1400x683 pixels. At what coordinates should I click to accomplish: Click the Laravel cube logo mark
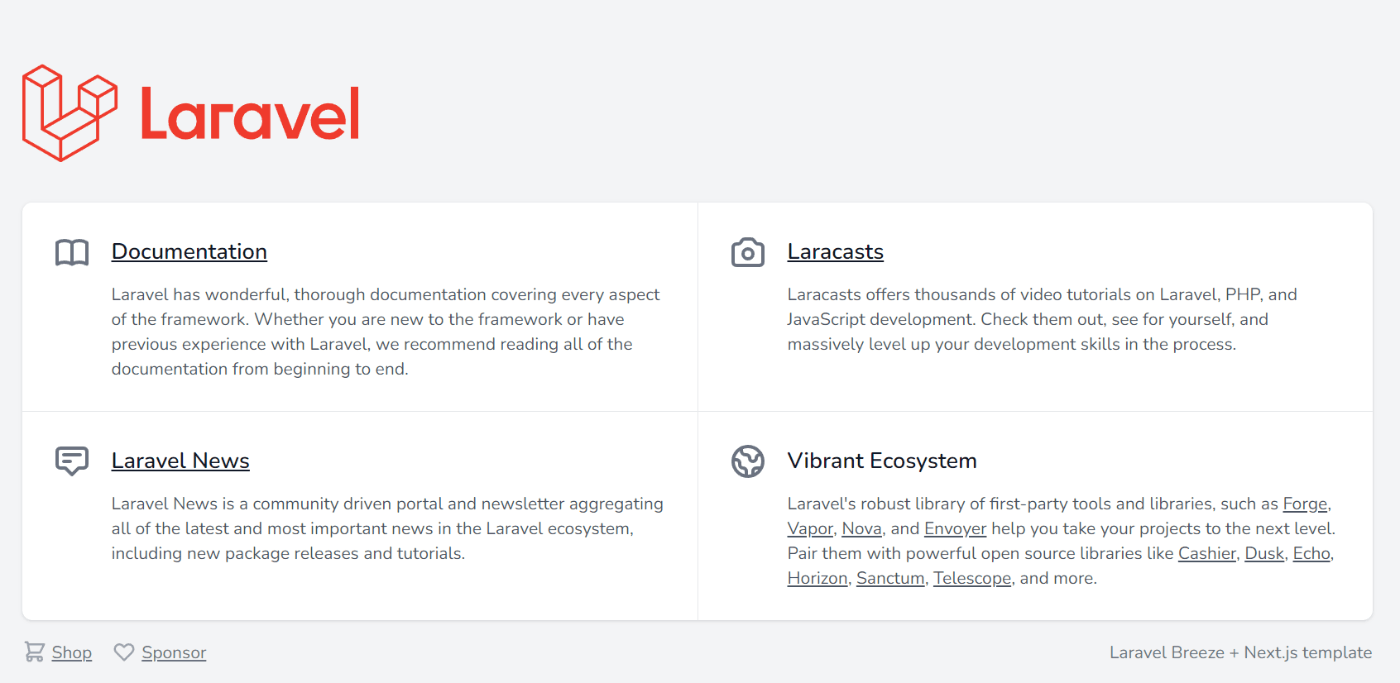70,113
